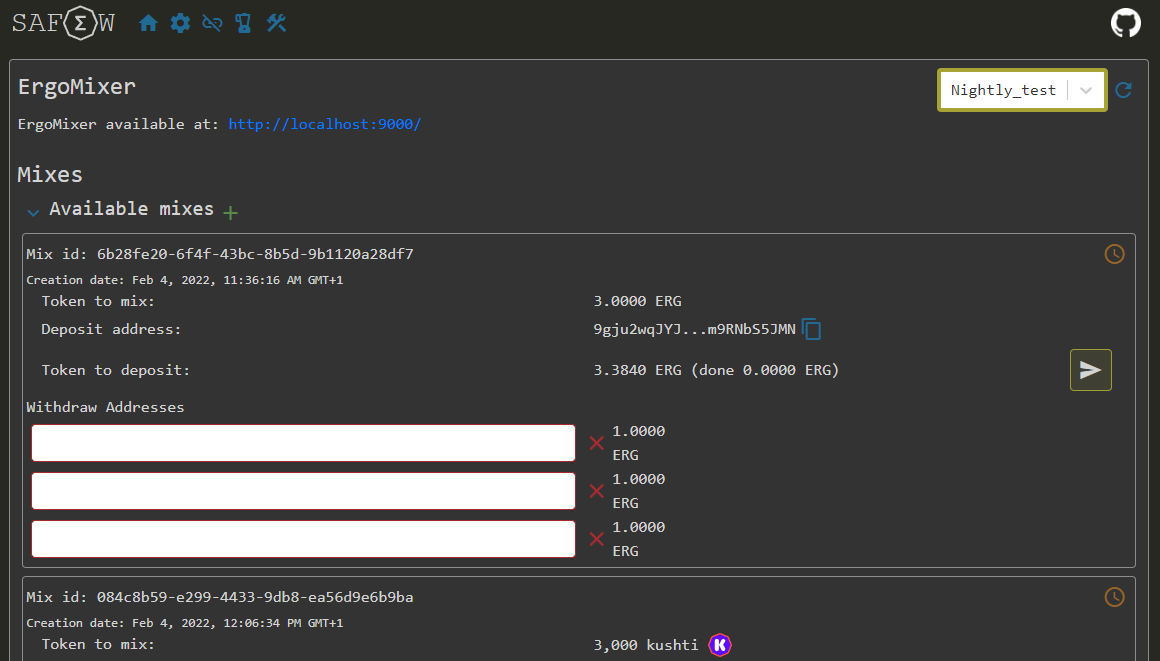Open Nightly_test wallet dropdown
This screenshot has width=1160, height=661.
pyautogui.click(x=1022, y=90)
